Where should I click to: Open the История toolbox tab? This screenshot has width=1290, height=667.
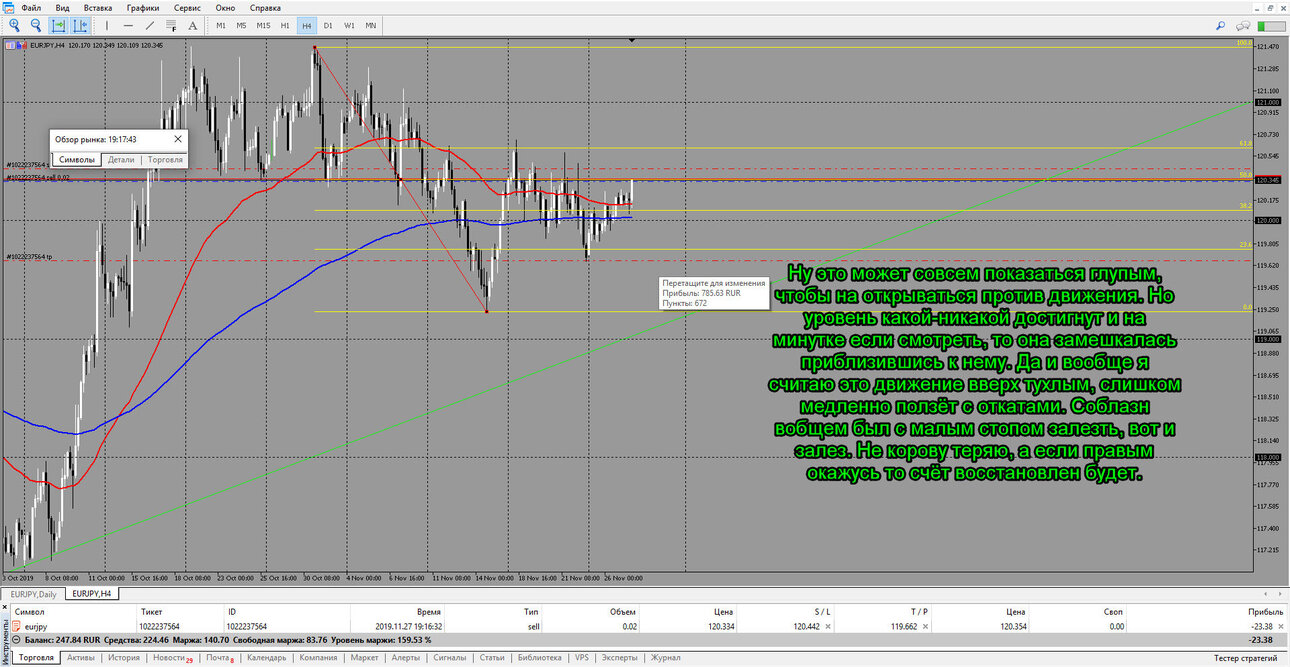124,658
